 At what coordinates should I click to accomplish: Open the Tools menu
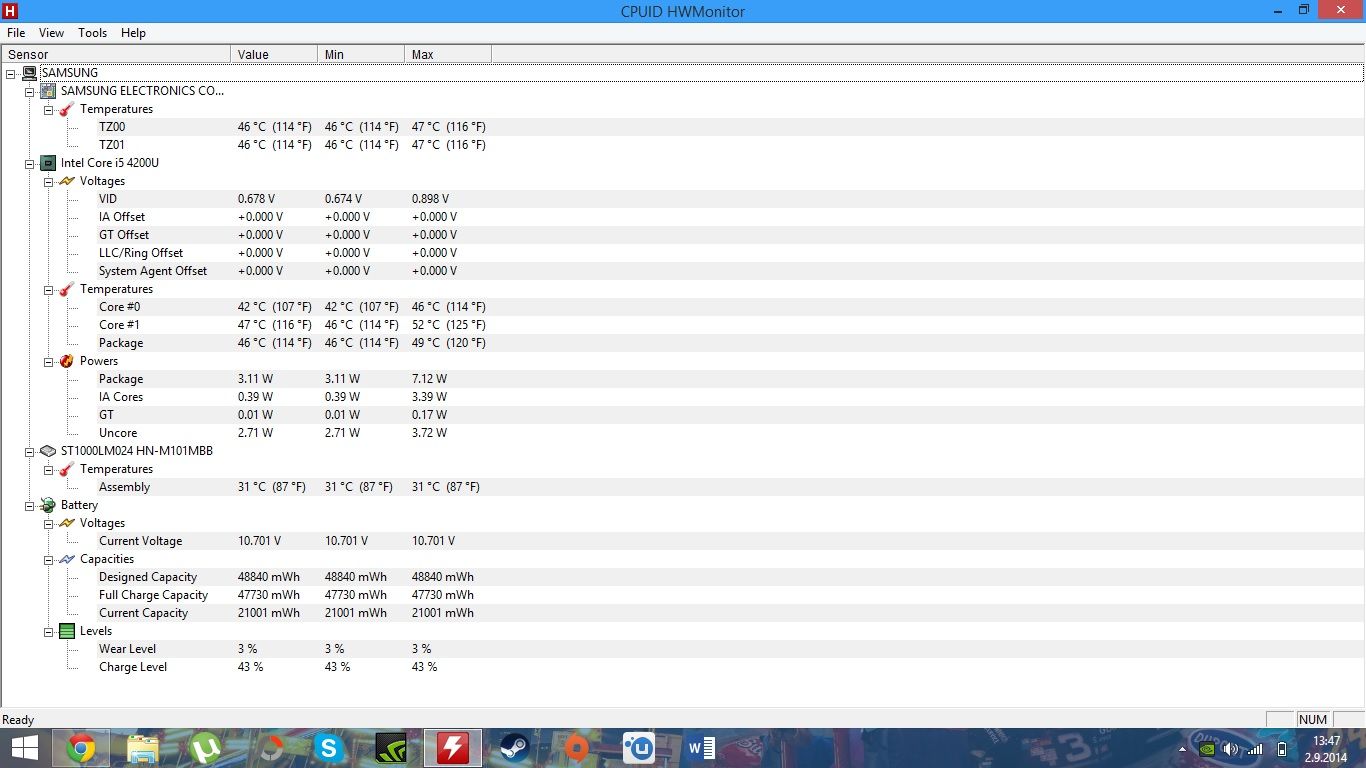[92, 33]
